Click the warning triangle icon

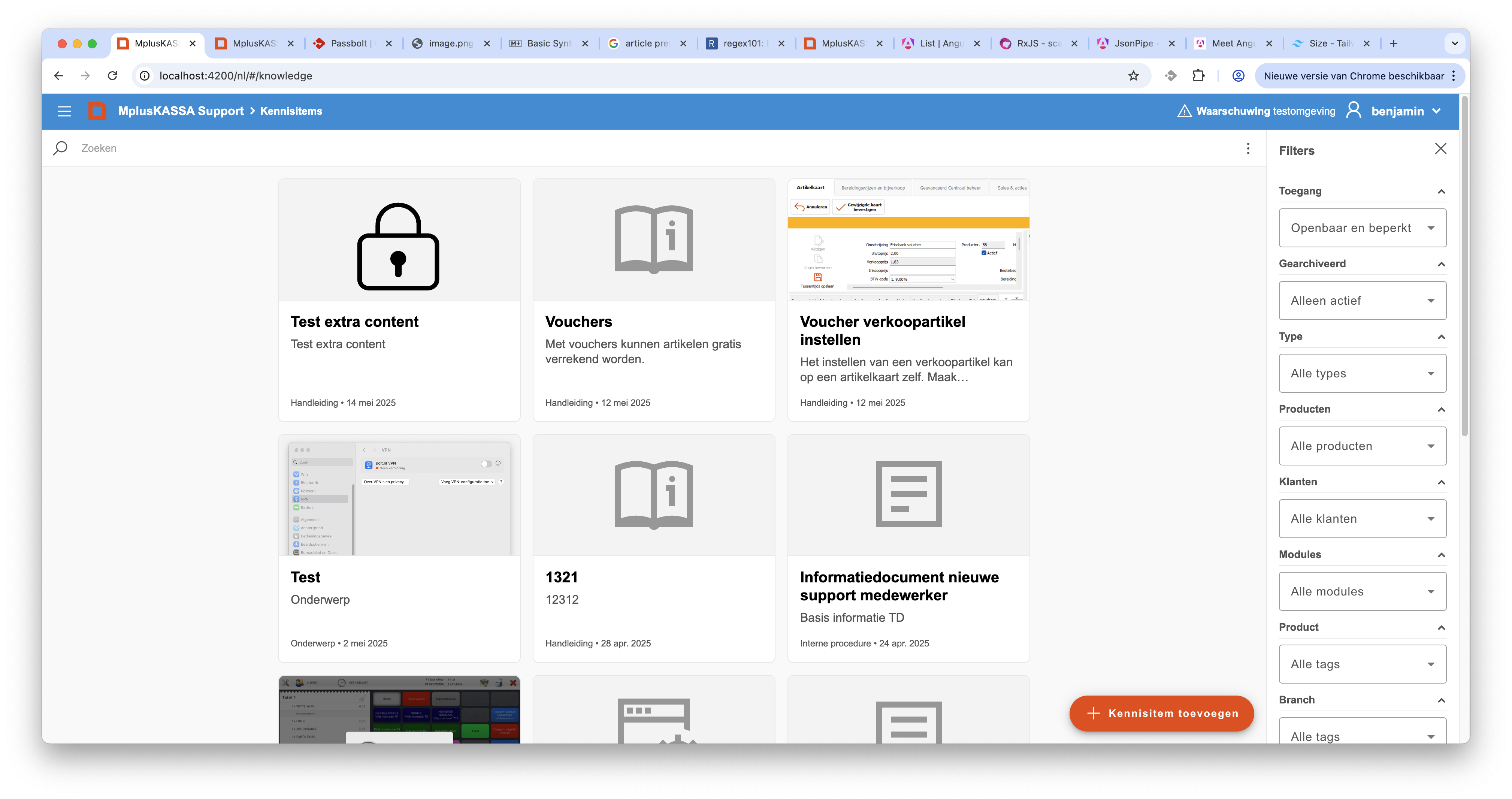coord(1184,111)
